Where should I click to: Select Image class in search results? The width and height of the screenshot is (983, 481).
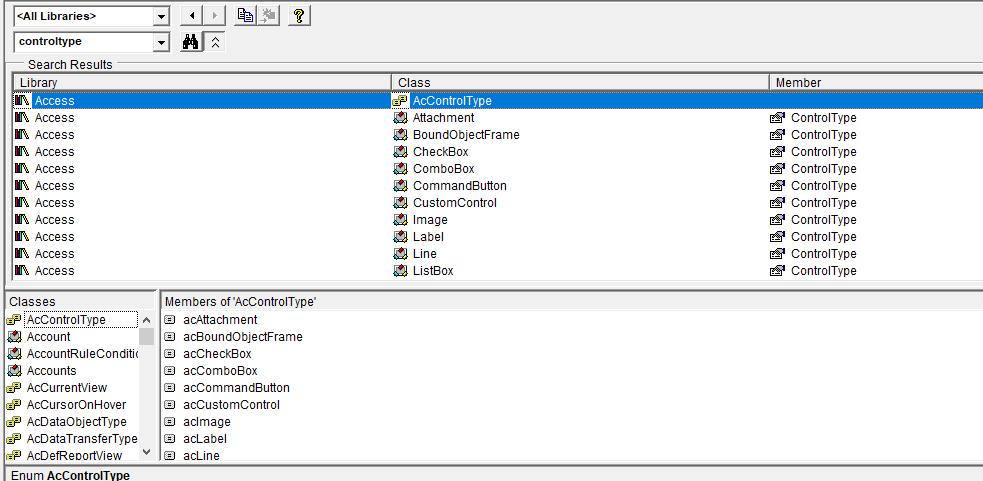point(430,219)
